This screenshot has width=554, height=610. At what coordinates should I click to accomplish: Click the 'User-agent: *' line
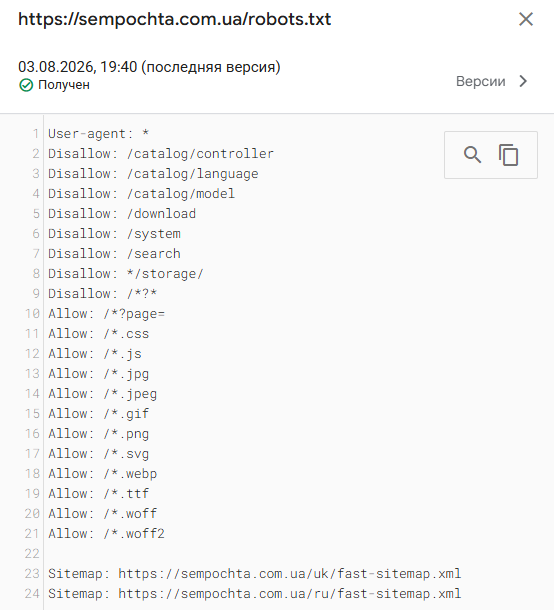98,134
